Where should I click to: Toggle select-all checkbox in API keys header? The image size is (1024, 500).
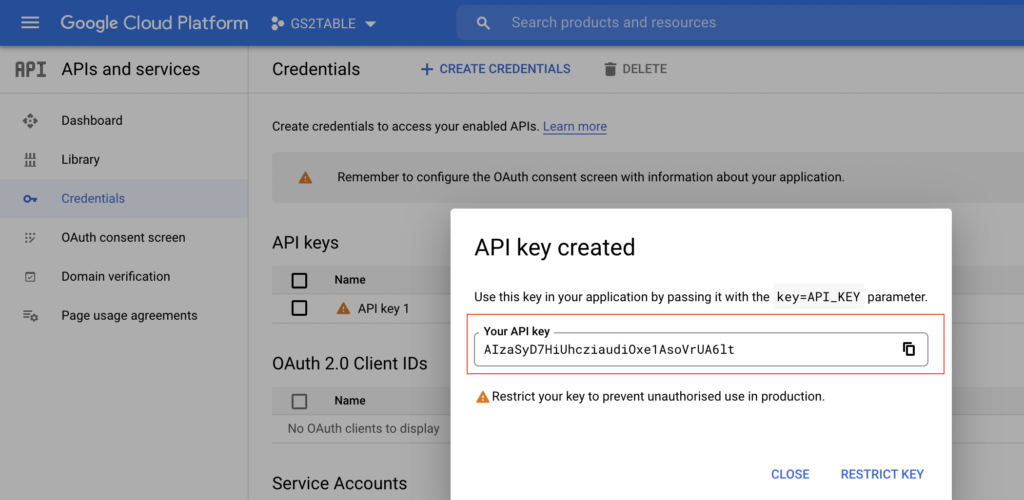[x=299, y=281]
